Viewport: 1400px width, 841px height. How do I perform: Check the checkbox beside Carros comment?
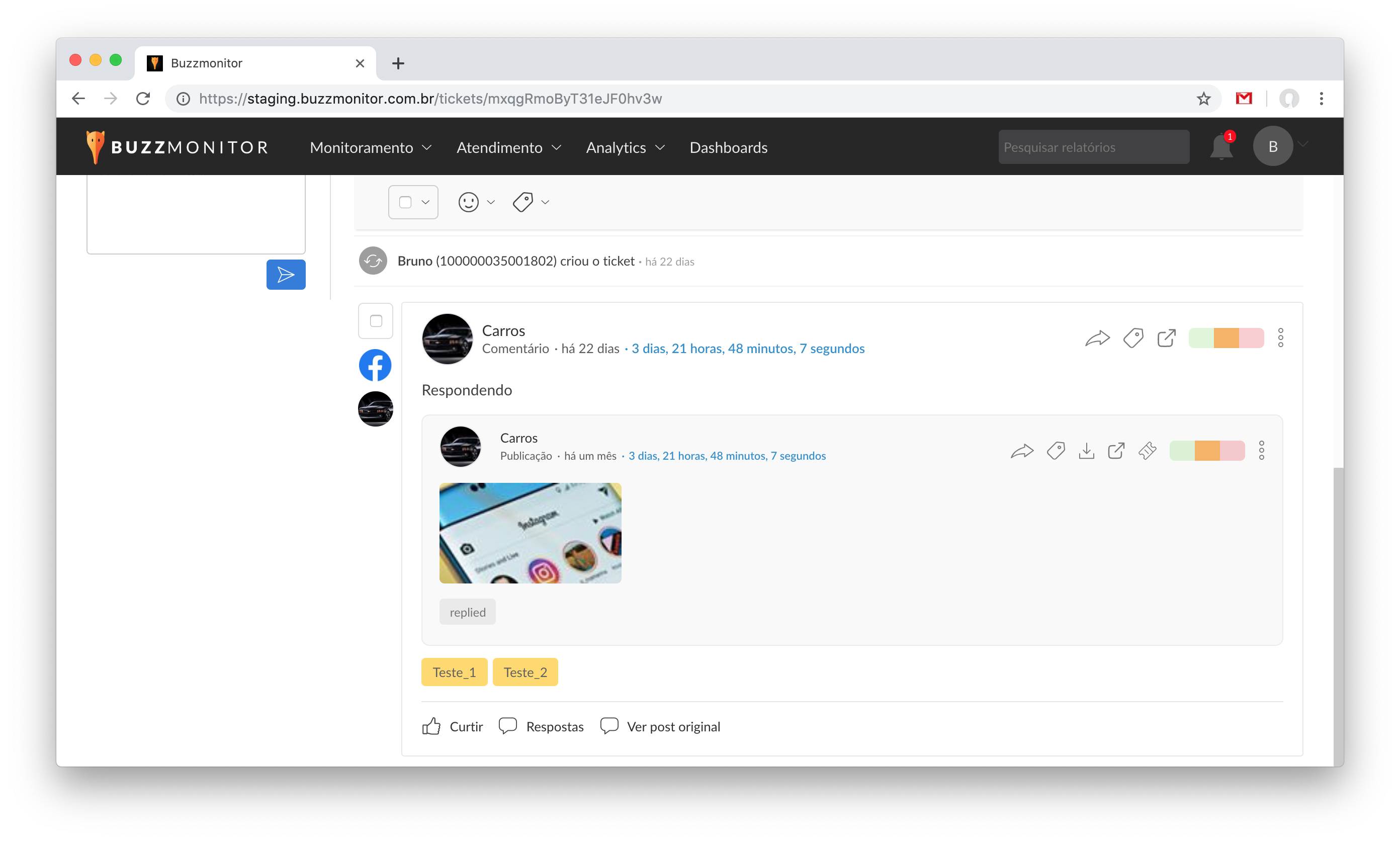point(376,321)
